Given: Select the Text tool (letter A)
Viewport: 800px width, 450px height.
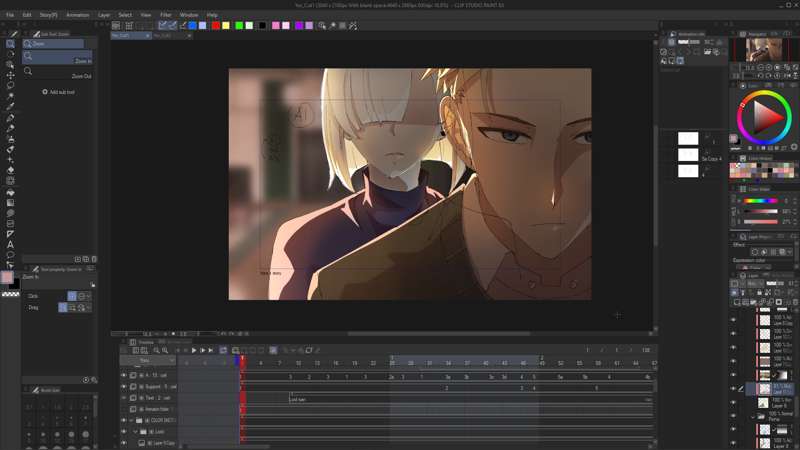Looking at the screenshot, I should (10, 244).
